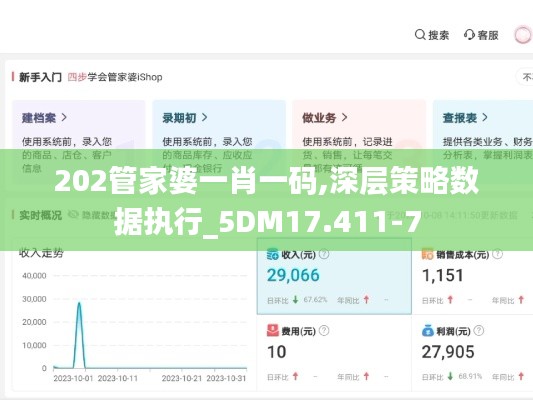Viewport: 533px width, 400px height.
Task: Expand the 录期初 chevron arrow
Action: 204,118
